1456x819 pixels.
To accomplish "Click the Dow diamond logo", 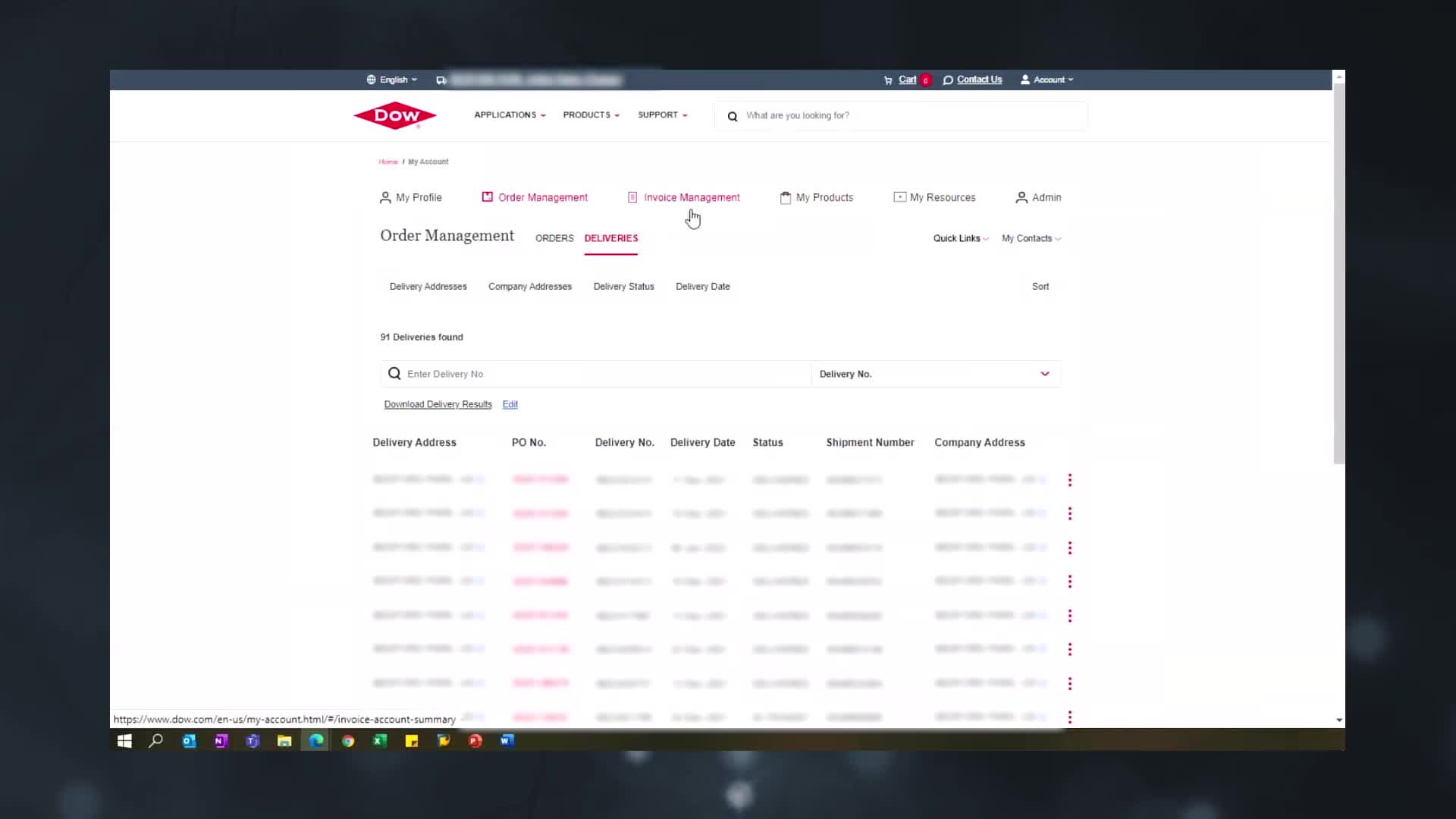I will tap(394, 115).
